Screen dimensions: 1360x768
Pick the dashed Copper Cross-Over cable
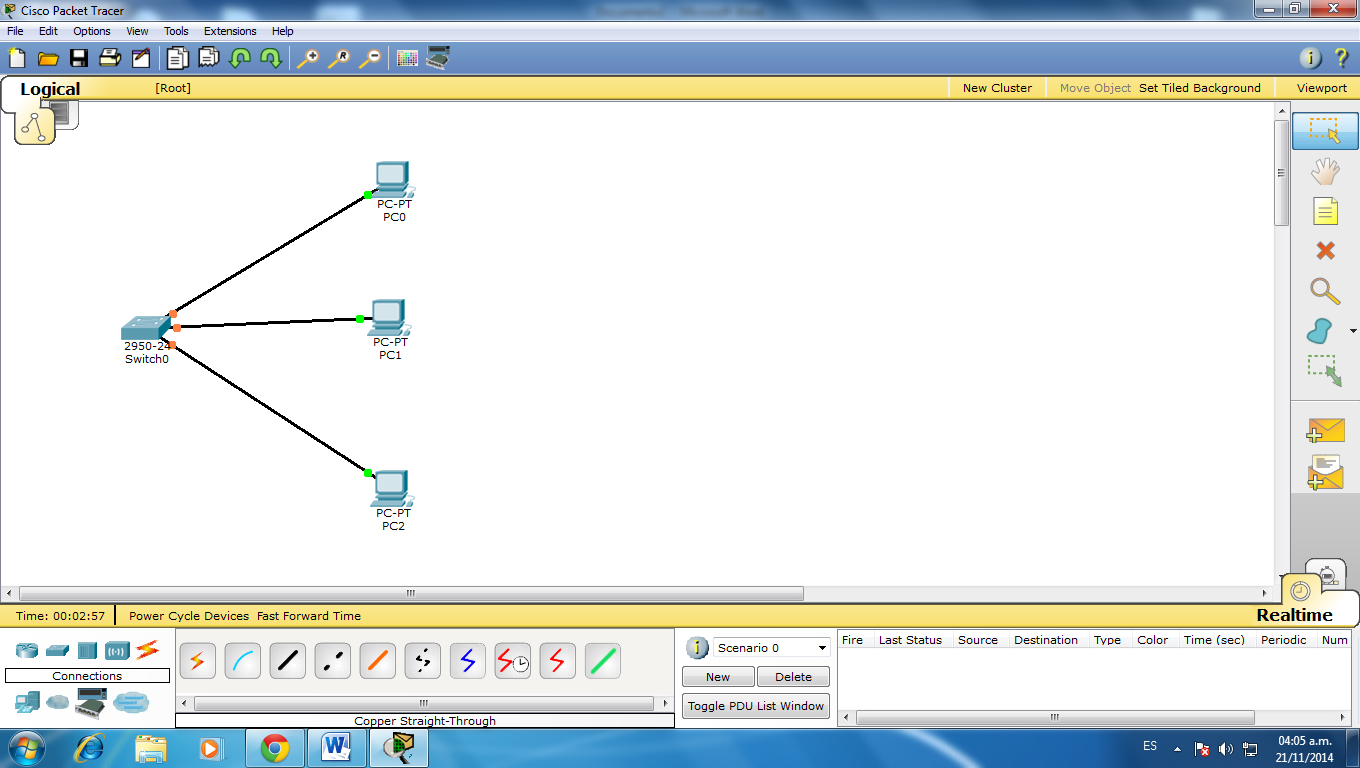[333, 661]
